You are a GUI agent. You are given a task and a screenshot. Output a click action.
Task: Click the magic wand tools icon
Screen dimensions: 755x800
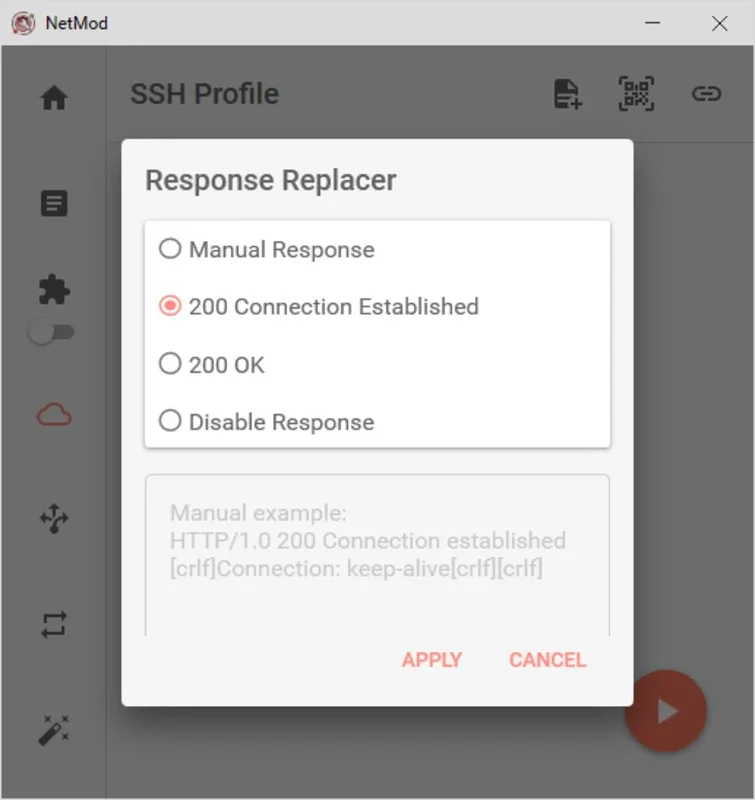pyautogui.click(x=54, y=731)
